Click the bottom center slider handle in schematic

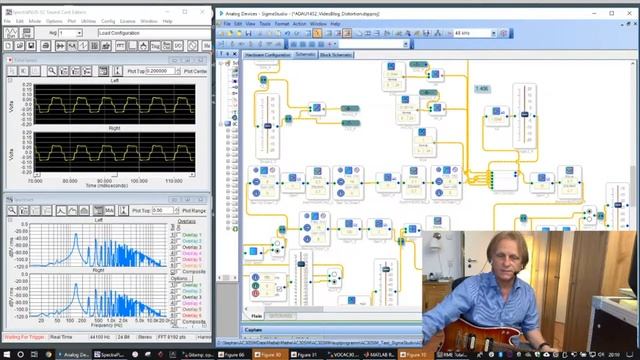pyautogui.click(x=386, y=269)
